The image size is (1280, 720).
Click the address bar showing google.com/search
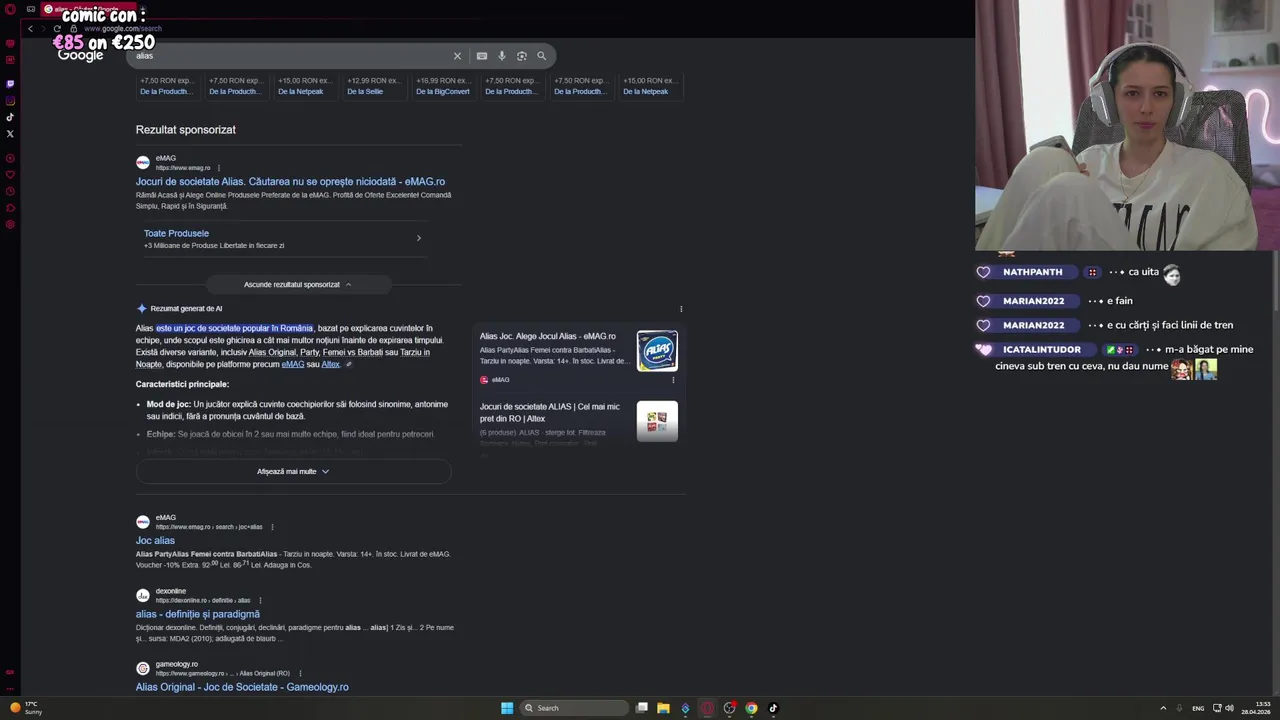tap(123, 28)
